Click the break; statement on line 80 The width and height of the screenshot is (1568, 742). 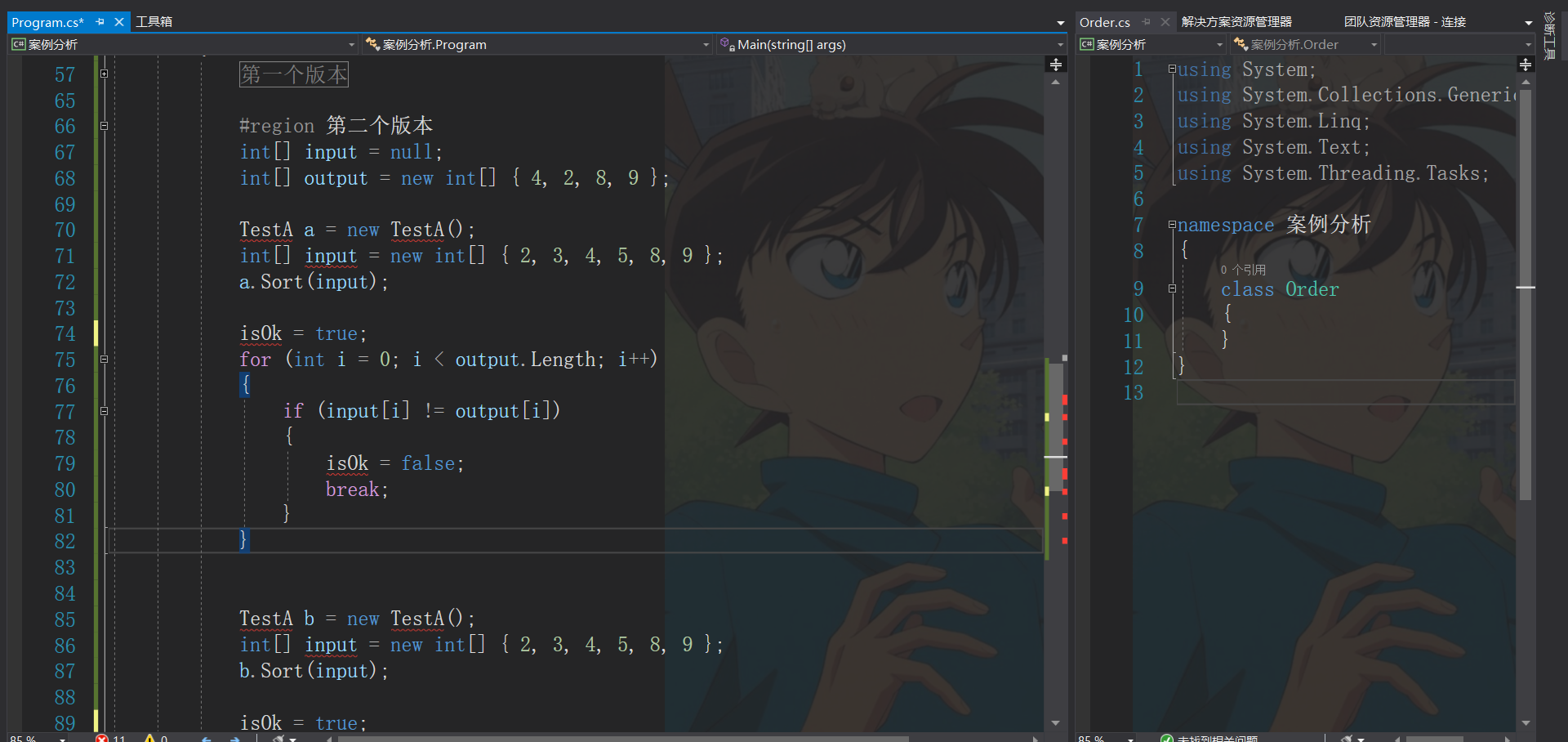coord(357,489)
